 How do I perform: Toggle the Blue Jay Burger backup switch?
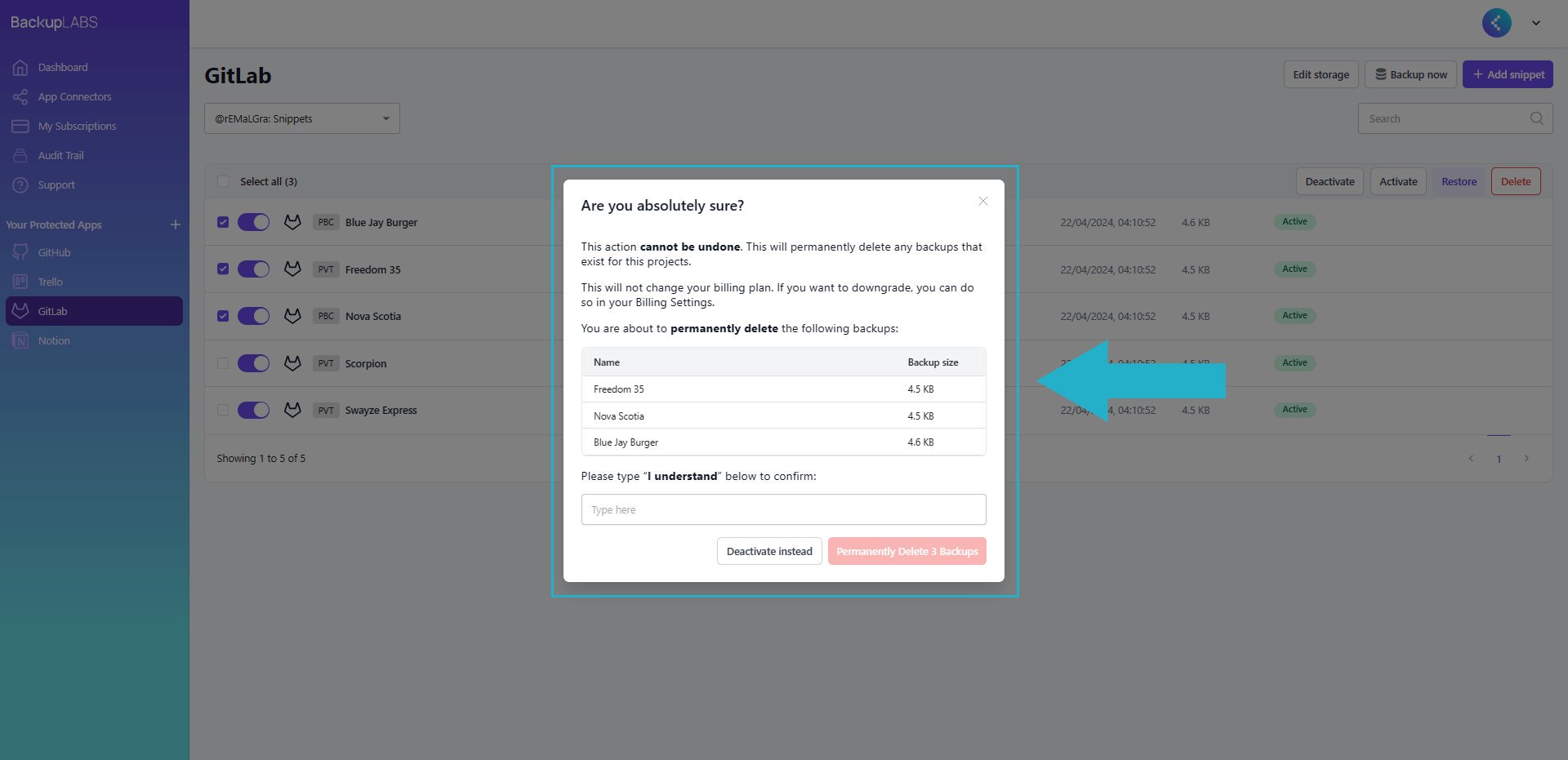point(253,222)
